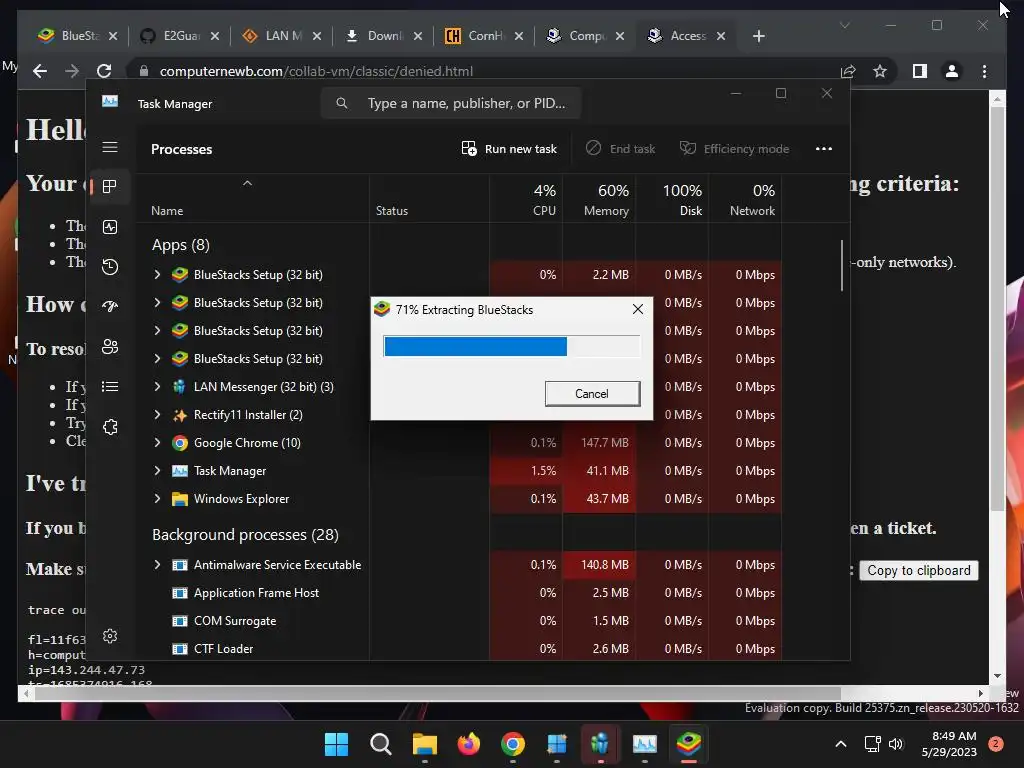This screenshot has width=1024, height=768.
Task: Sort processes by Memory column
Action: pyautogui.click(x=599, y=200)
